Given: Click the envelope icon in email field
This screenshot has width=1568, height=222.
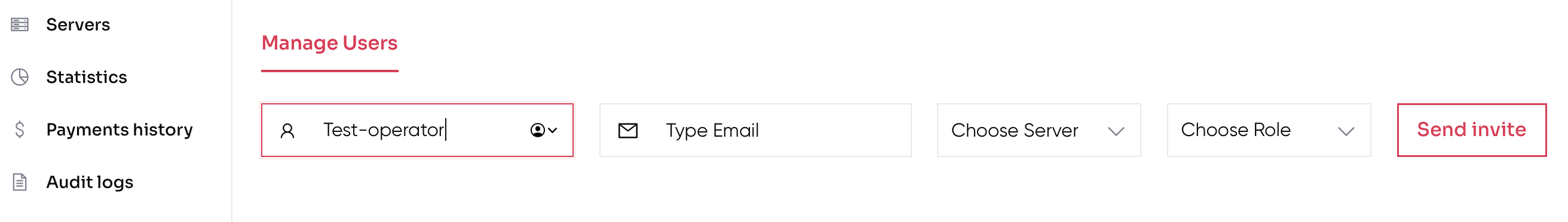Looking at the screenshot, I should pos(627,131).
